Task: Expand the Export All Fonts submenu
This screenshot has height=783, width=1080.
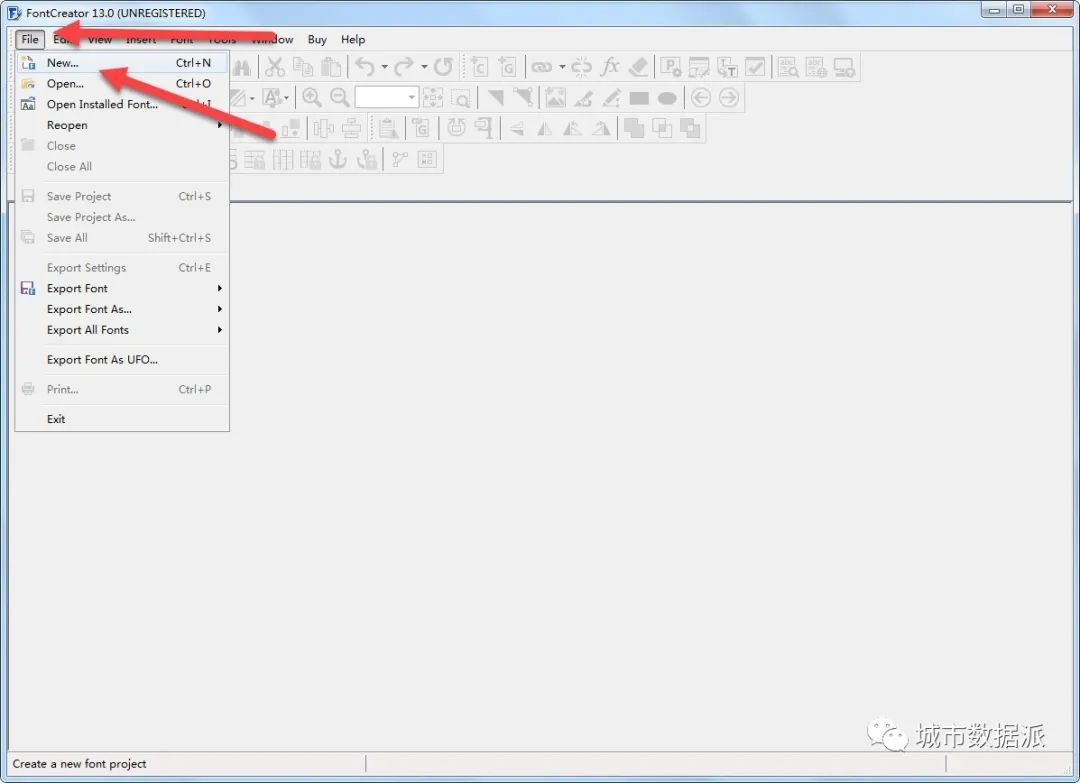Action: (x=123, y=330)
